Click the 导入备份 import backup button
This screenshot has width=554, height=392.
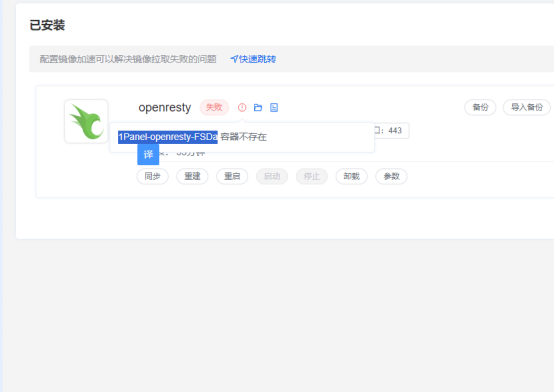coord(526,107)
